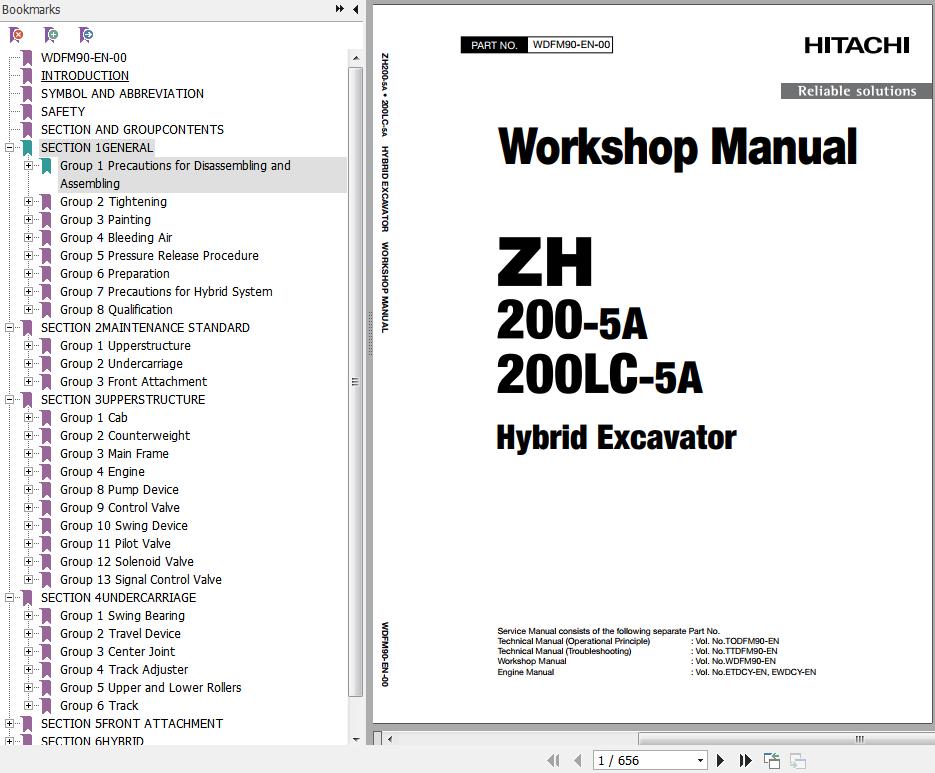Open the page number dropdown arrow
The width and height of the screenshot is (935, 773).
pos(701,760)
